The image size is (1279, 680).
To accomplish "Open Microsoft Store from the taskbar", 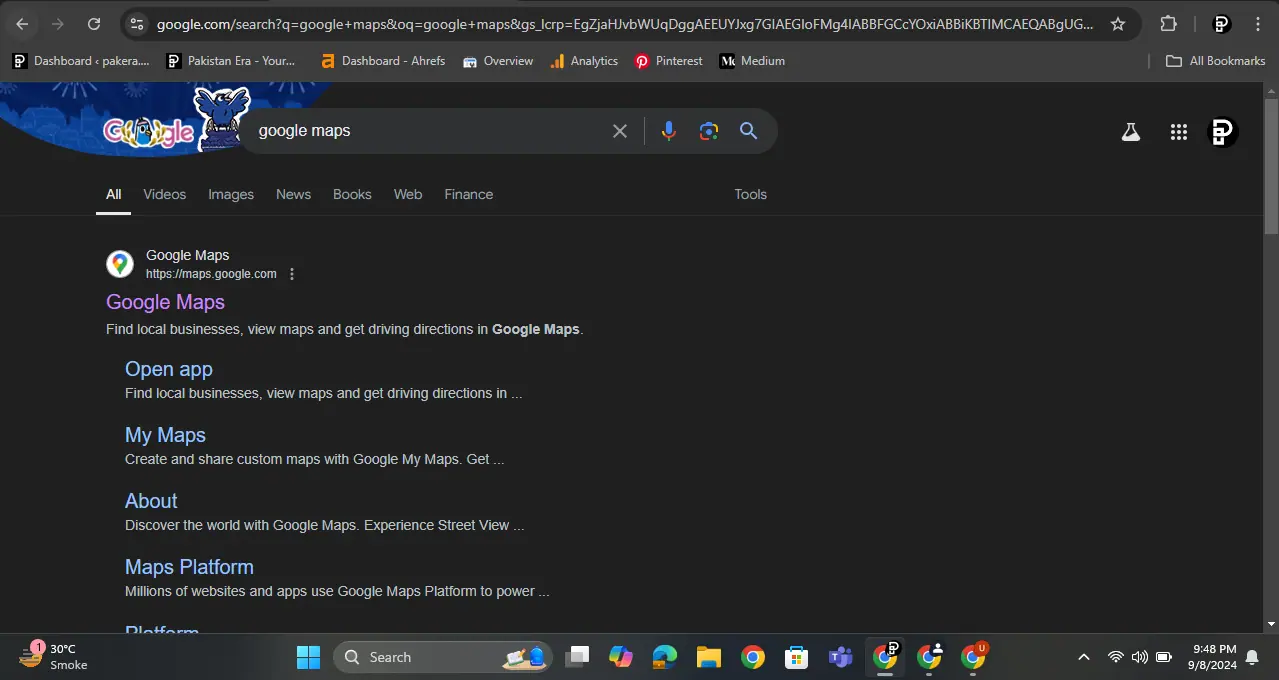I will (x=797, y=657).
